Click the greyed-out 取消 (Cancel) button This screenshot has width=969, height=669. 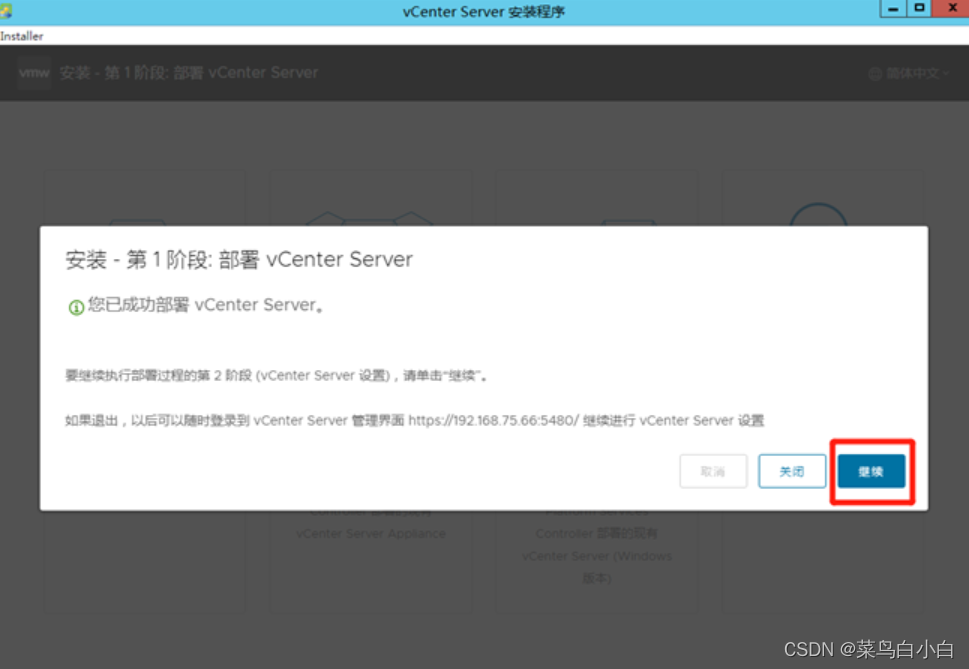[713, 471]
